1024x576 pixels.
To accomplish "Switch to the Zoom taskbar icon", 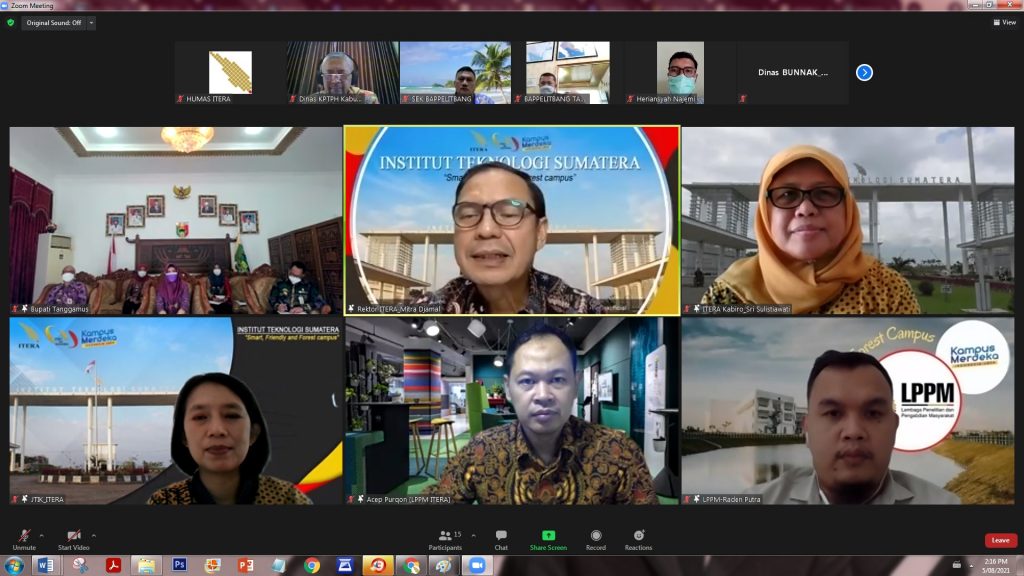I will tap(477, 566).
